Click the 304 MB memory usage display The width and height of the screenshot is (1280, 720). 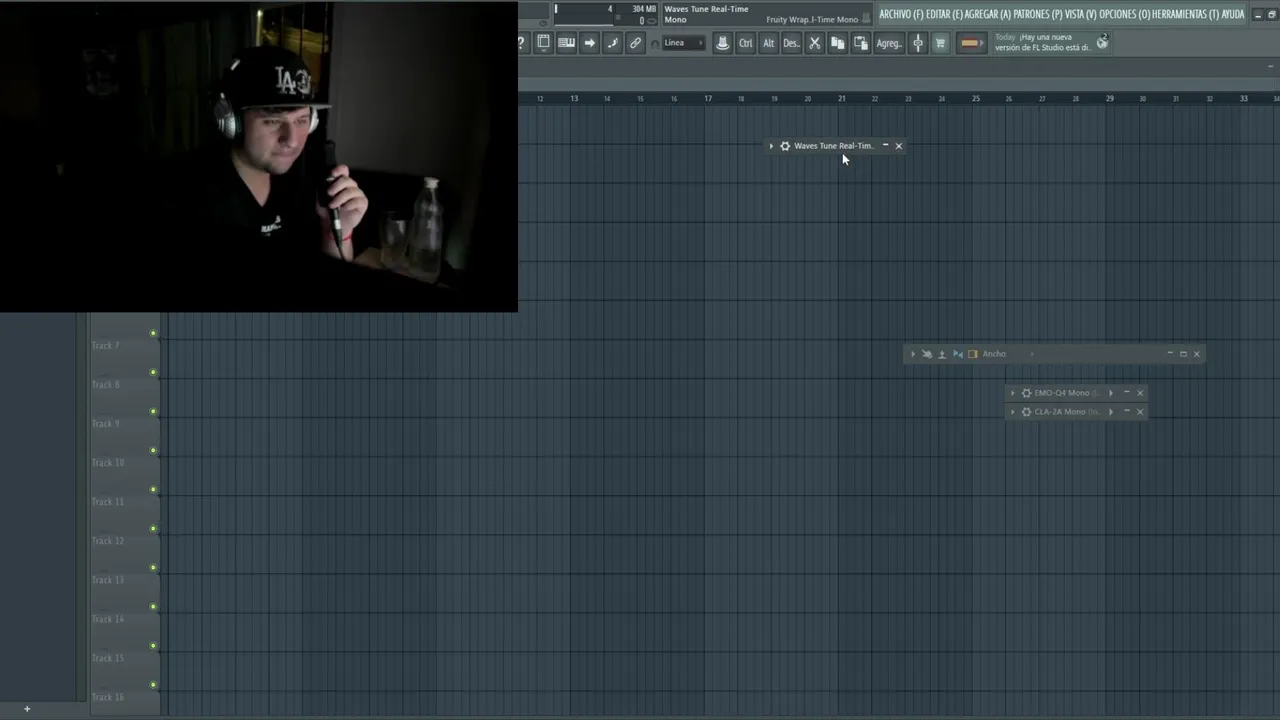click(x=644, y=9)
